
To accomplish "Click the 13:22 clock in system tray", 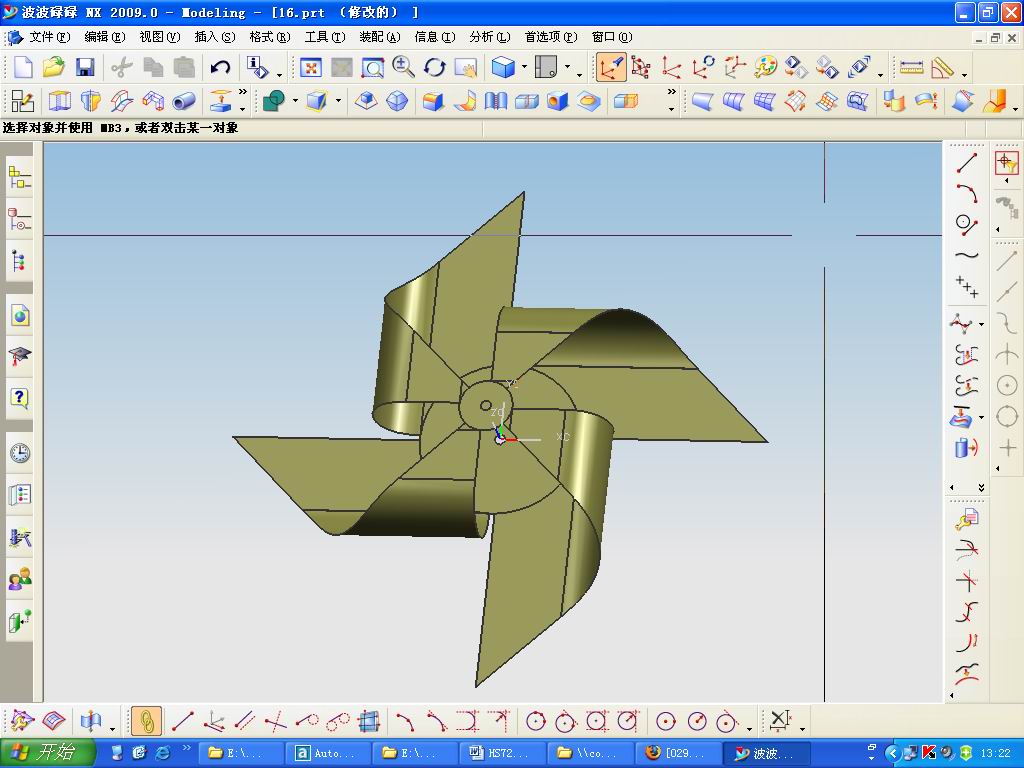I will click(x=995, y=753).
